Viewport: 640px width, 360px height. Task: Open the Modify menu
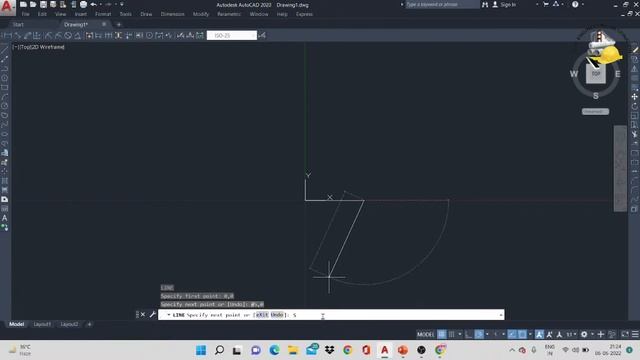pos(201,14)
